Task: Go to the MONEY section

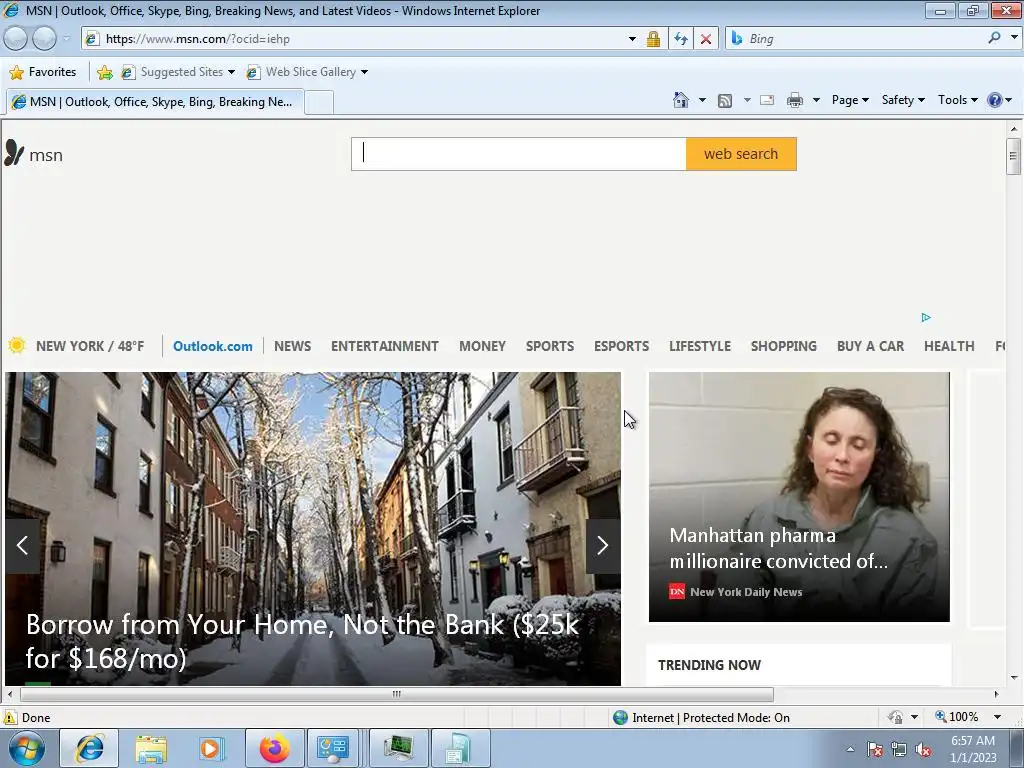Action: tap(483, 346)
